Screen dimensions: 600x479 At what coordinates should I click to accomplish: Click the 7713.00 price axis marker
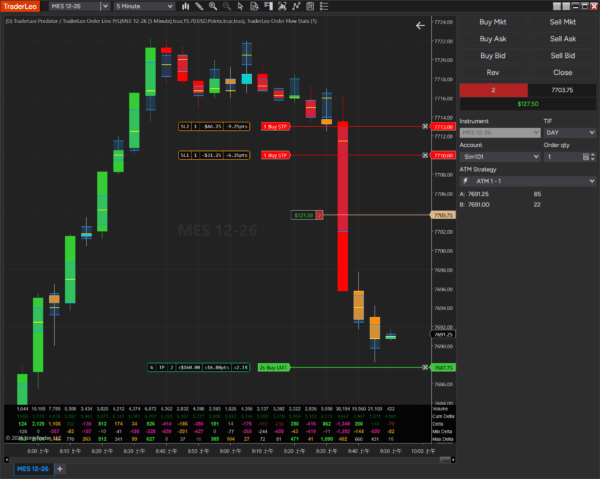click(443, 127)
